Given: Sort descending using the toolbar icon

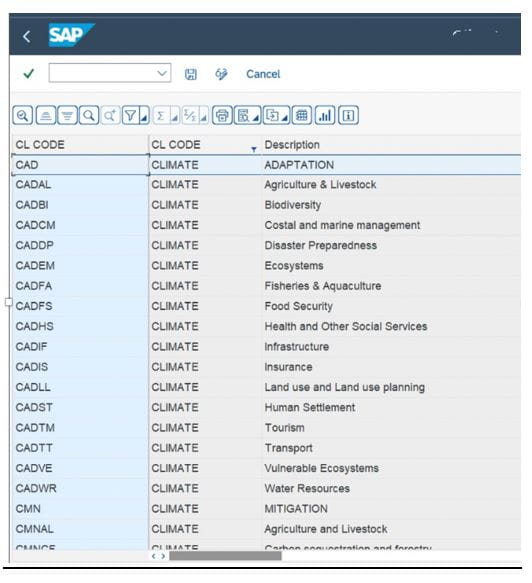Looking at the screenshot, I should pyautogui.click(x=67, y=116).
